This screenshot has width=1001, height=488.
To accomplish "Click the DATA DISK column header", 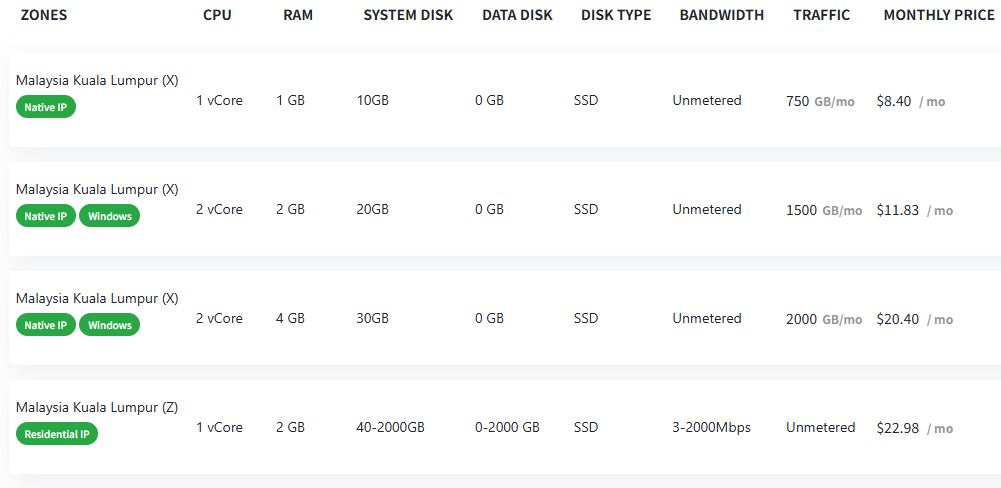I will (517, 15).
